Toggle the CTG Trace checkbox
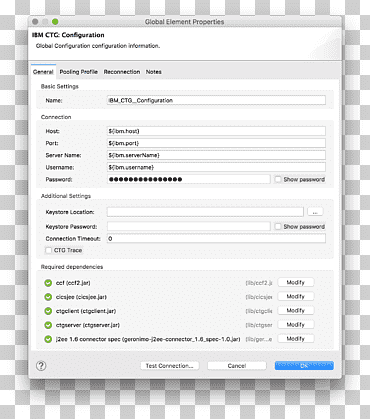370x419 pixels. coord(48,250)
